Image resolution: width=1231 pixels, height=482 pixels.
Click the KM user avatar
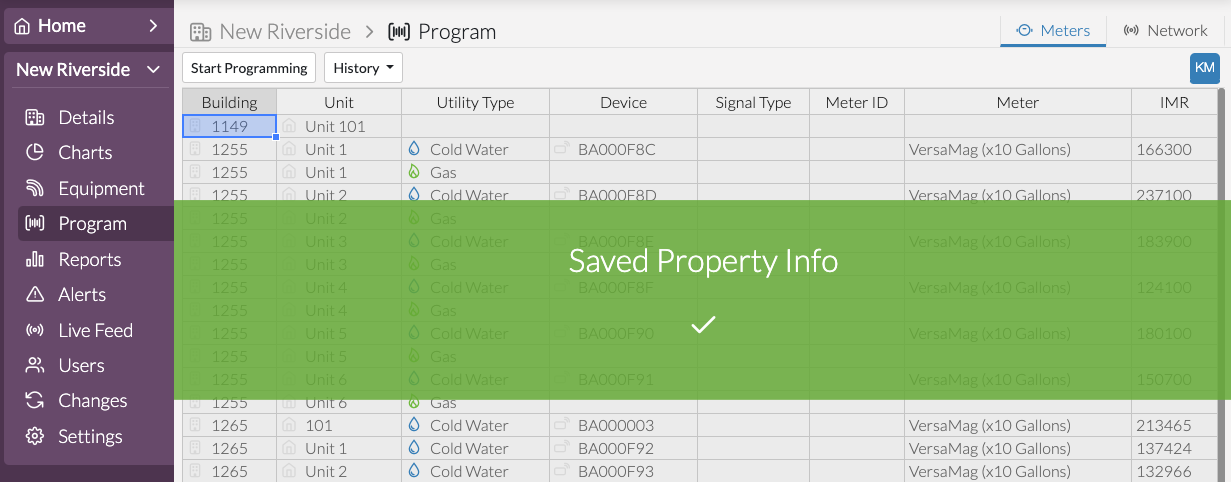[x=1204, y=68]
